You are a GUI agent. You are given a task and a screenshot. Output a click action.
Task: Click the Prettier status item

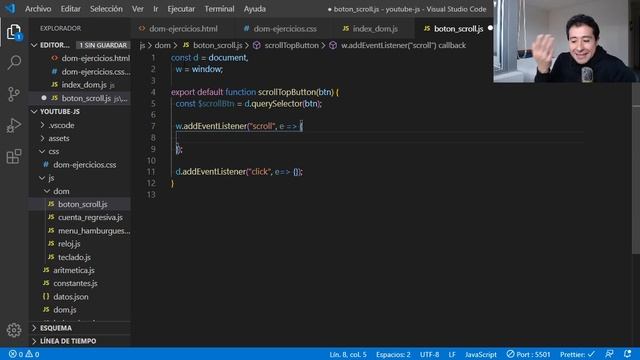(x=577, y=354)
